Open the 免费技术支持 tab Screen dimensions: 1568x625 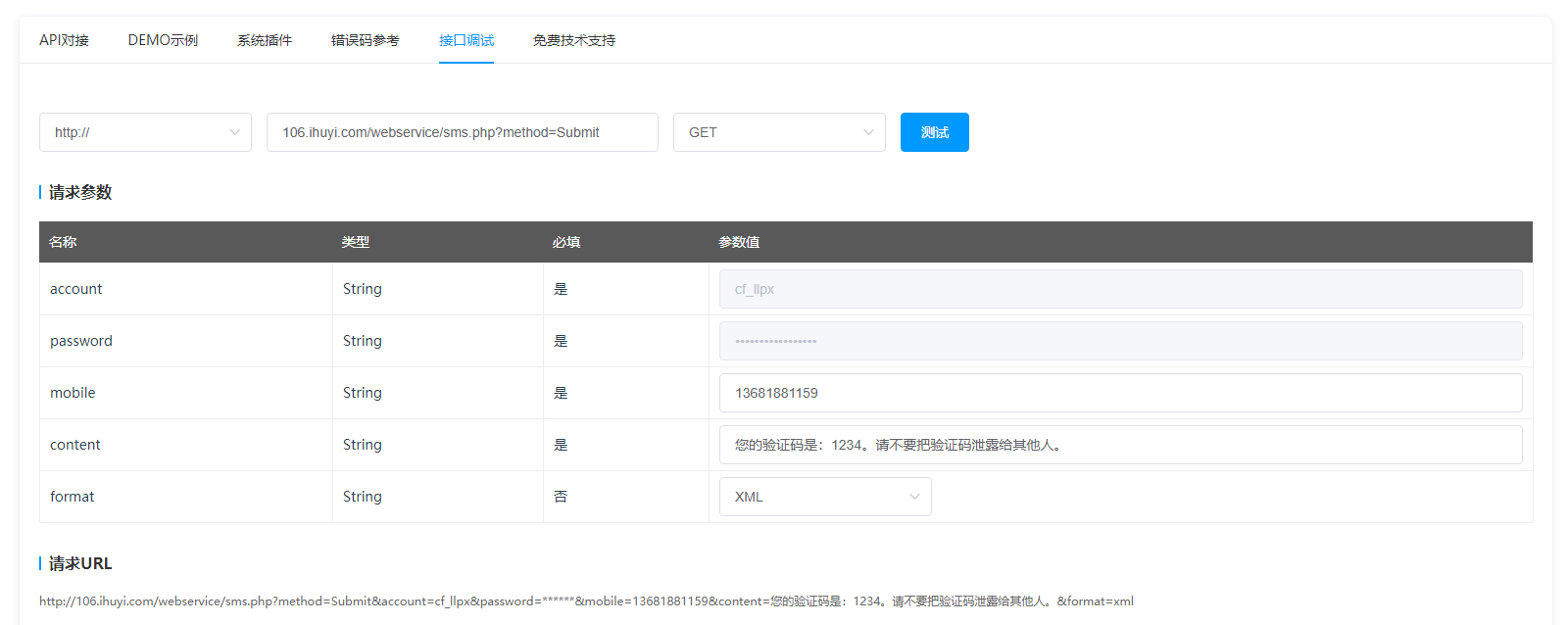click(x=574, y=40)
